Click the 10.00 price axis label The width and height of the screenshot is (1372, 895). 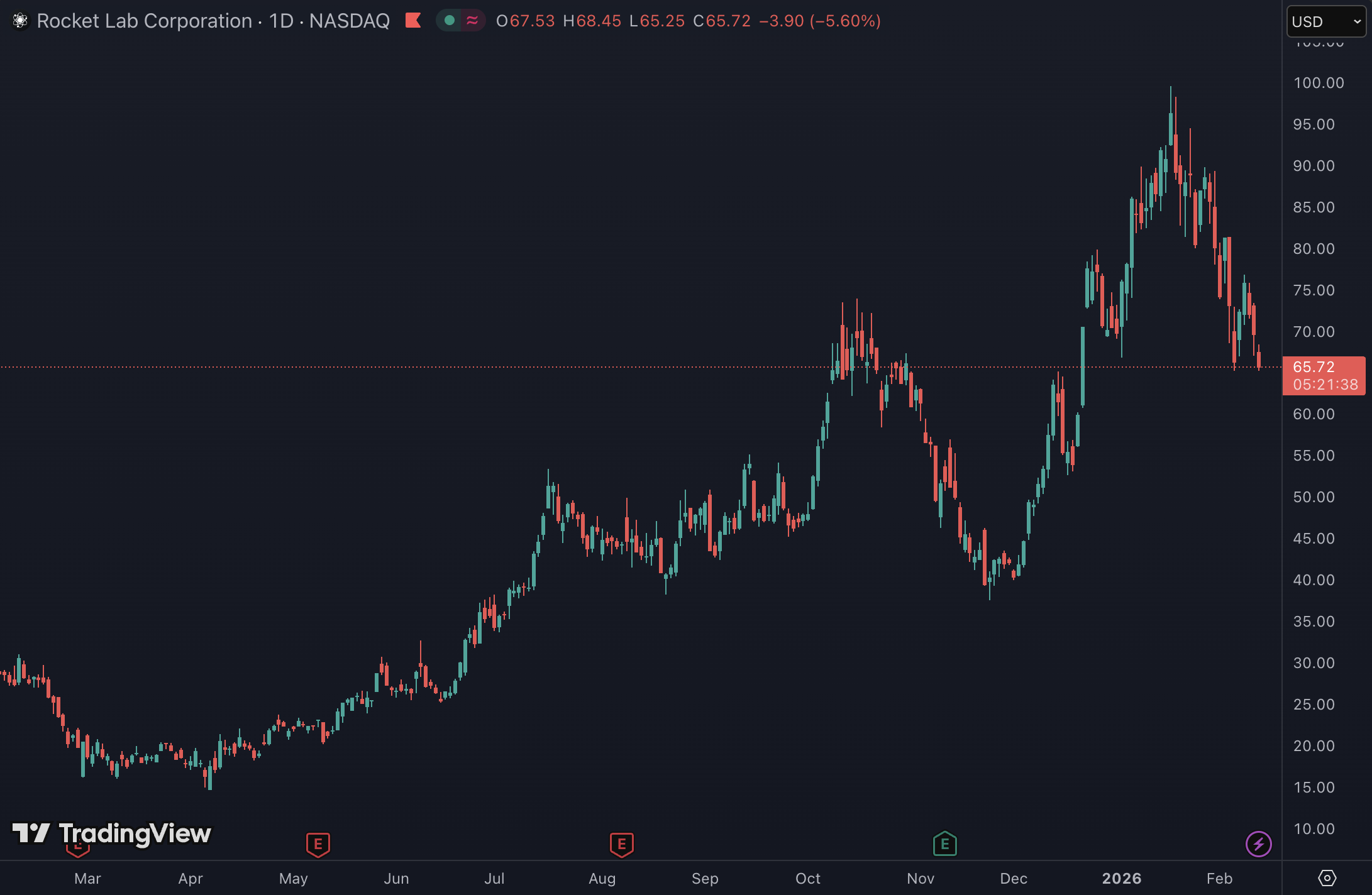pos(1314,829)
